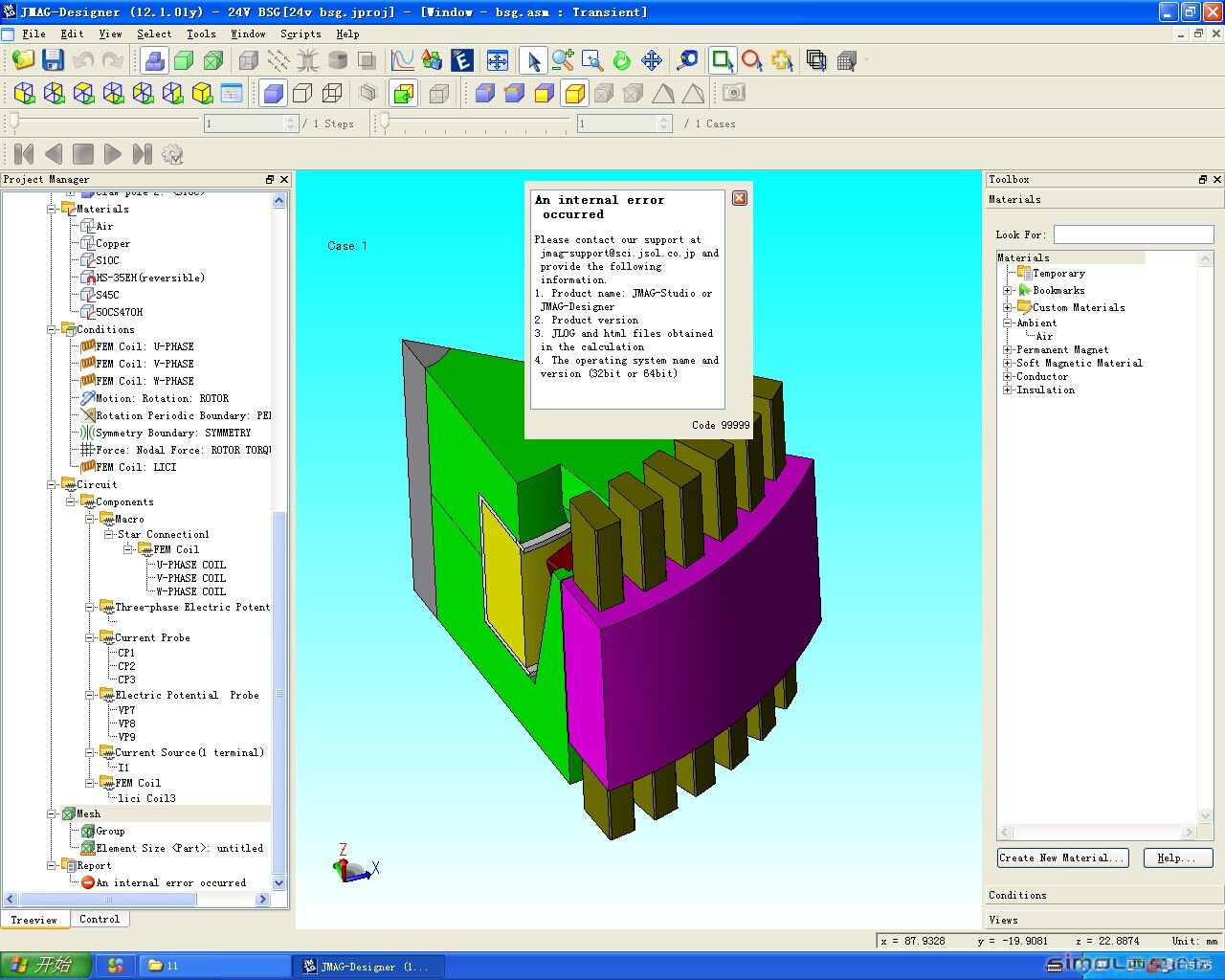The width and height of the screenshot is (1225, 980).
Task: Collapse the Current Probe node
Action: click(x=90, y=637)
